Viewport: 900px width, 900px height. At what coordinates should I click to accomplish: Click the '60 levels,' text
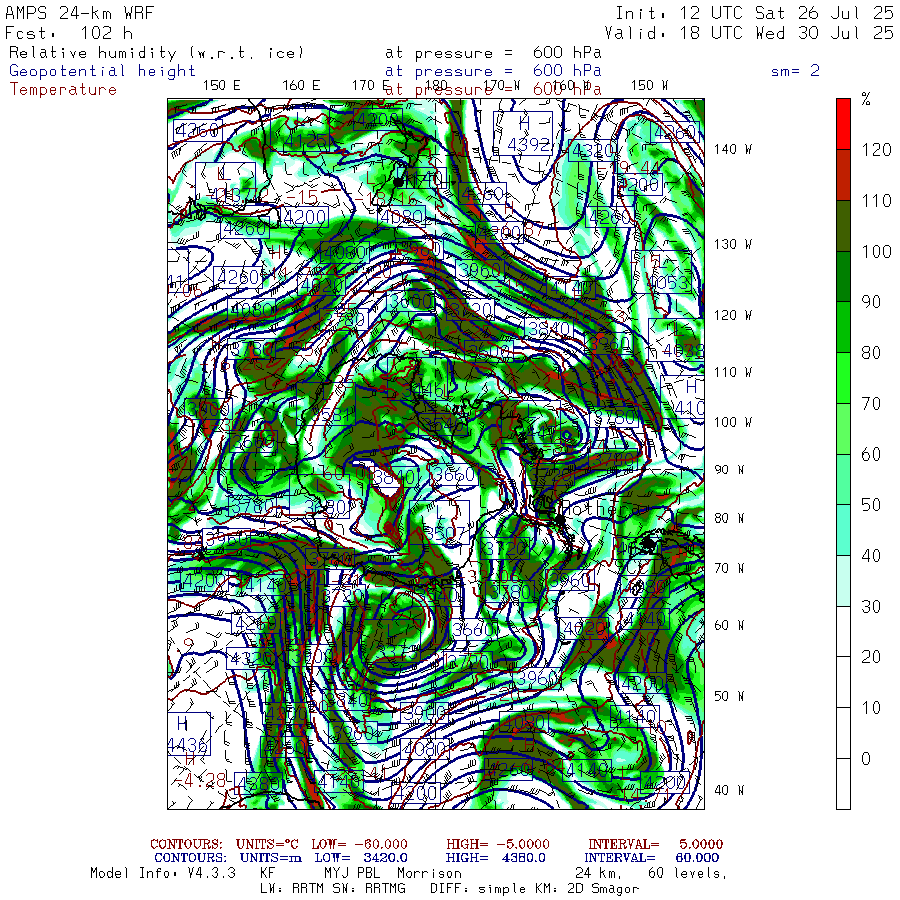[688, 874]
